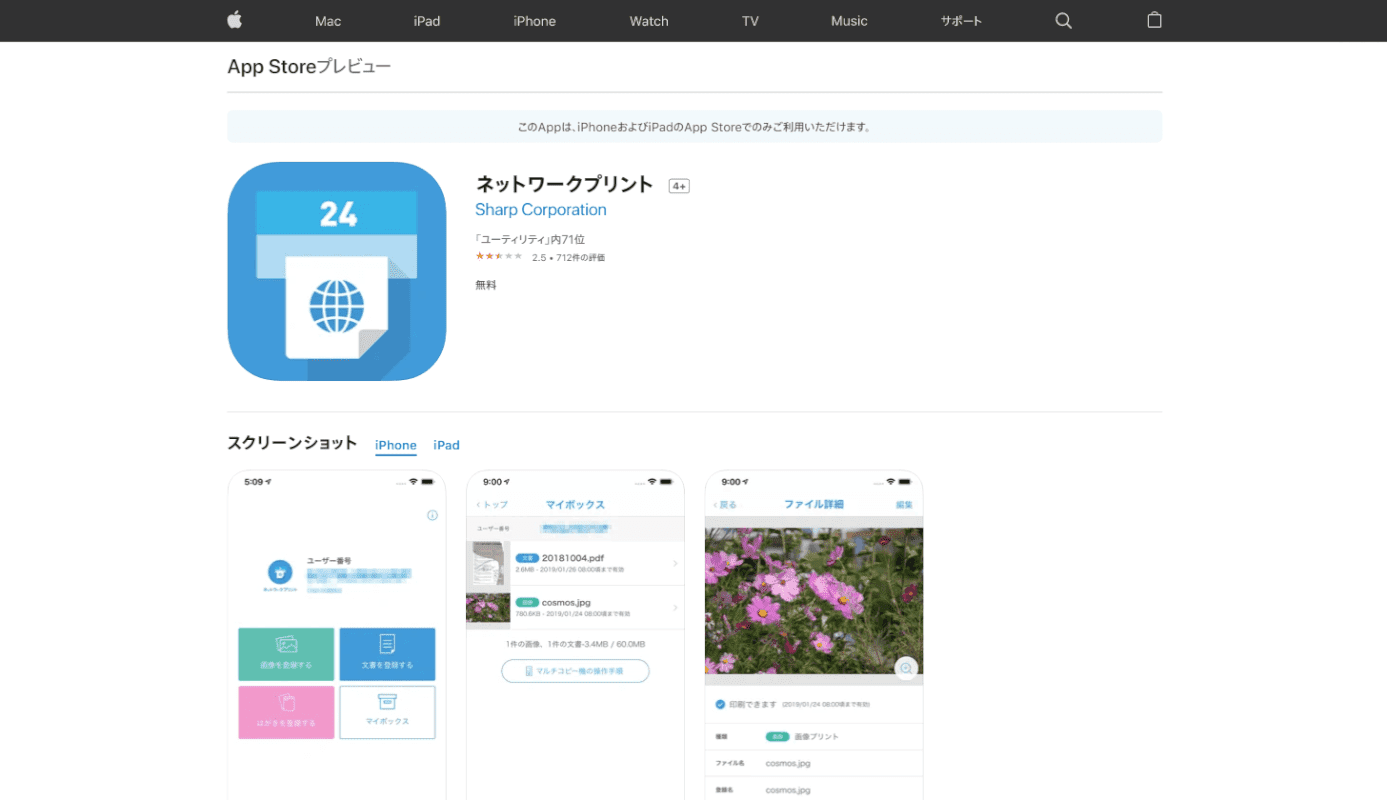Click the 印刷できます status text
The image size is (1387, 800).
tap(753, 705)
